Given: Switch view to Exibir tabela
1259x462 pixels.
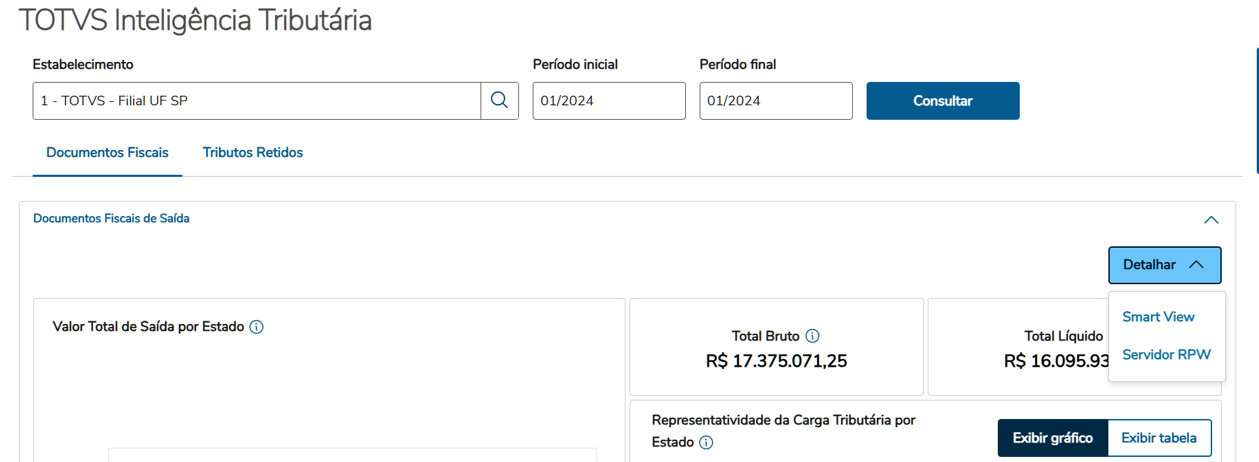Looking at the screenshot, I should [x=1159, y=438].
